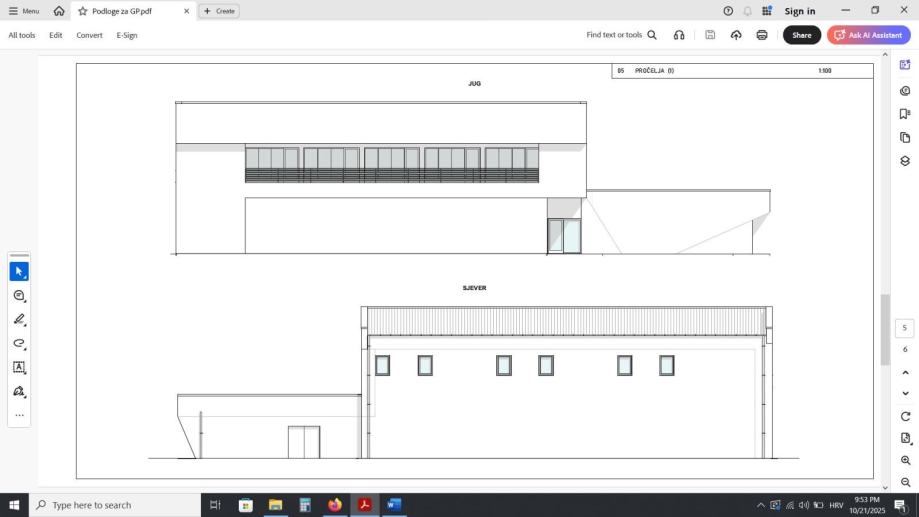Click scrollbar up arrow
The height and width of the screenshot is (517, 919).
[884, 54]
